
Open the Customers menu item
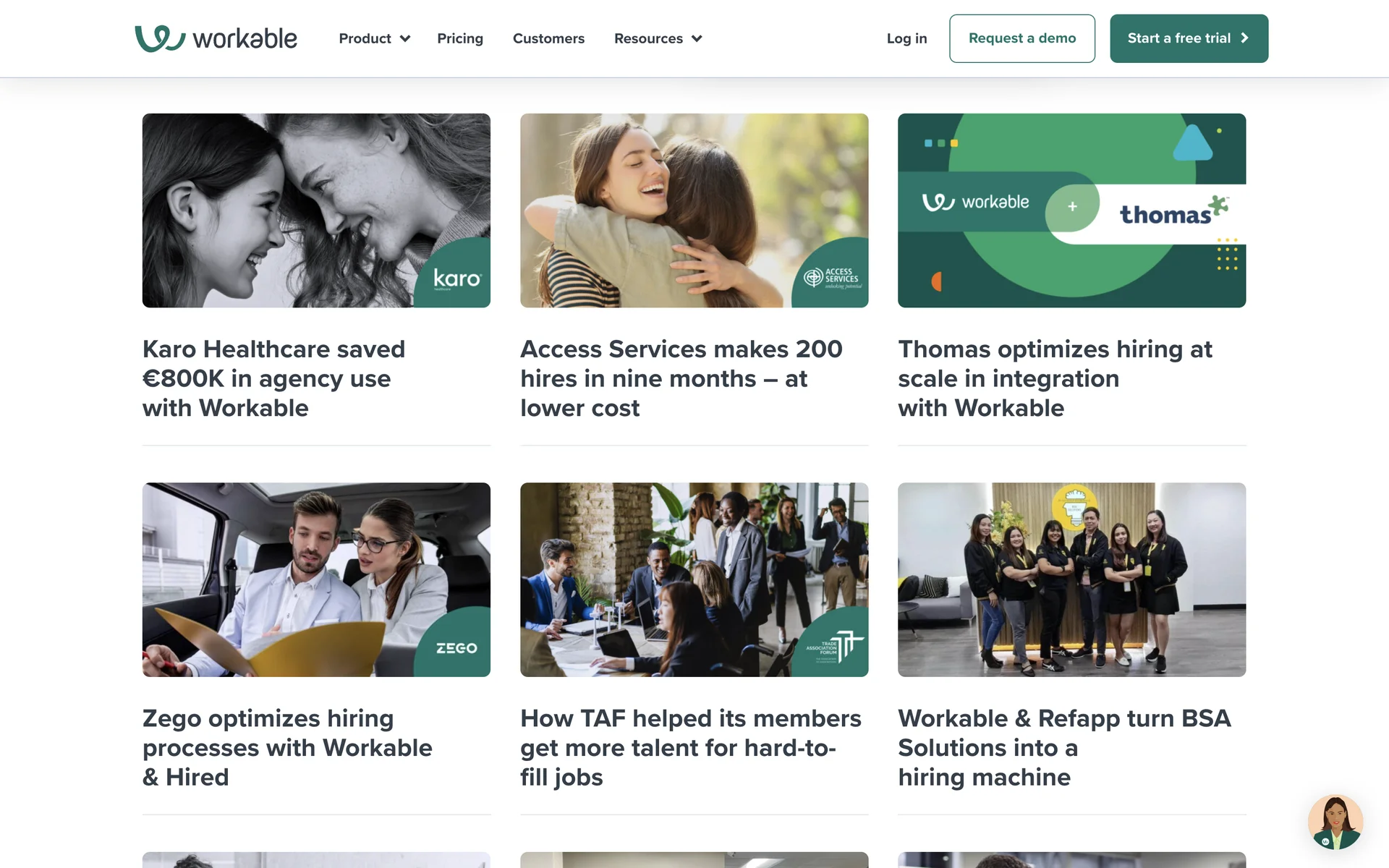click(548, 38)
